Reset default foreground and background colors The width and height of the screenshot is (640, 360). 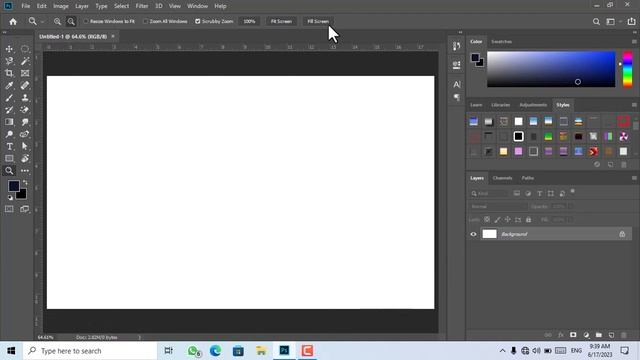[10, 198]
